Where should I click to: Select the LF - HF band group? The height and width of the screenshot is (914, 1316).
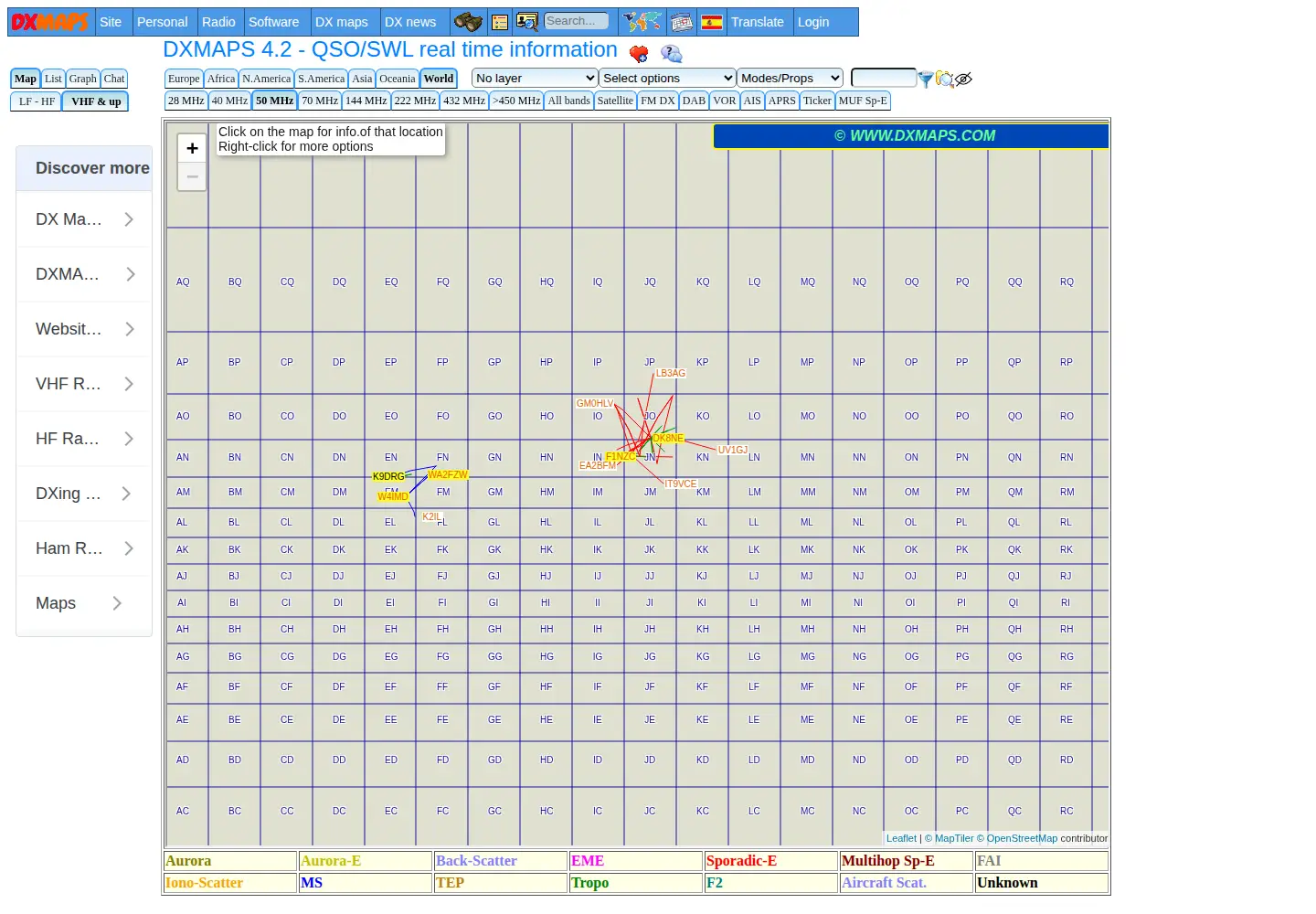pyautogui.click(x=37, y=101)
